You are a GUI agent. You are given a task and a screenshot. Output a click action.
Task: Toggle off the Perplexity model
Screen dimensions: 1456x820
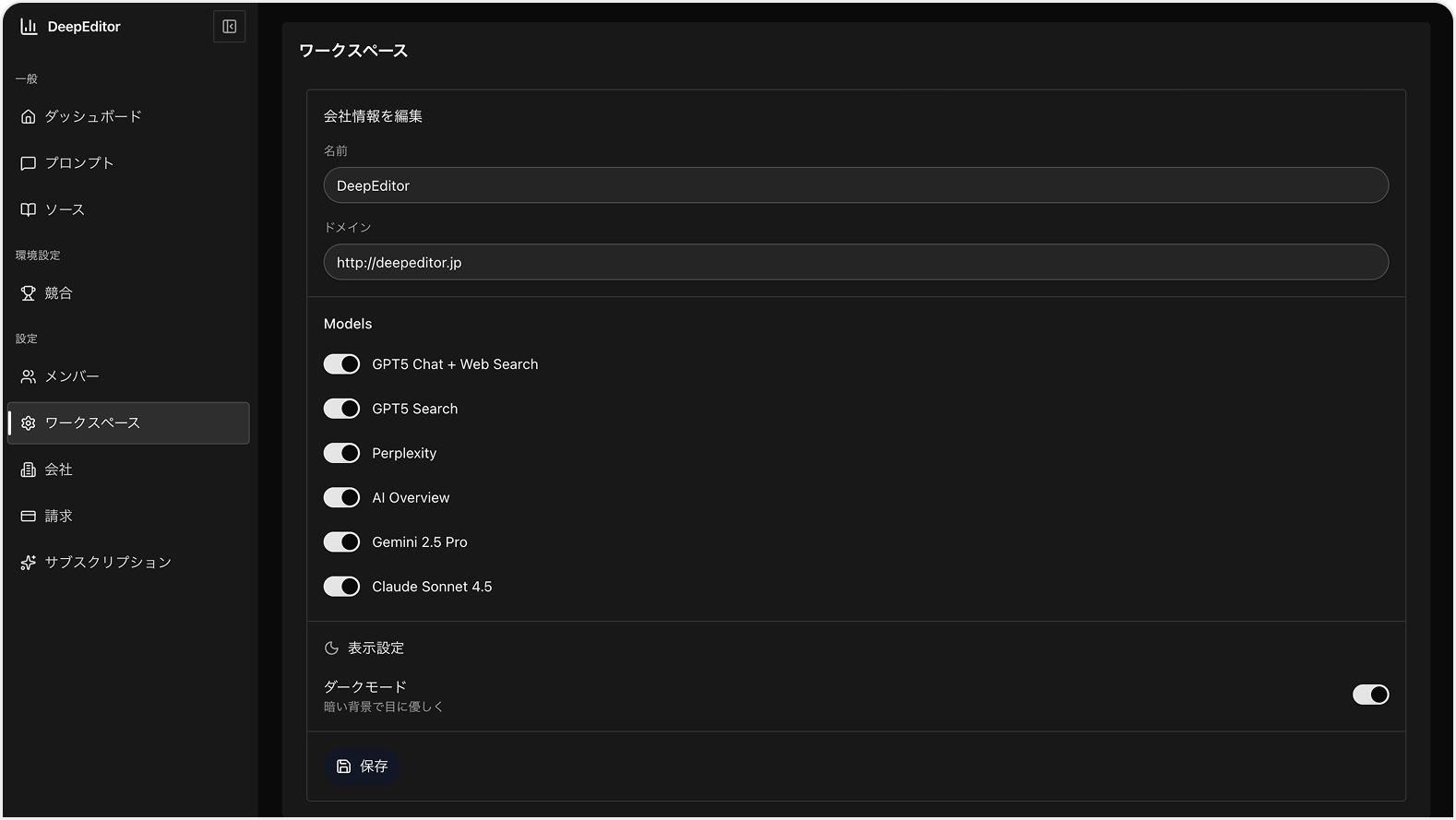point(341,453)
